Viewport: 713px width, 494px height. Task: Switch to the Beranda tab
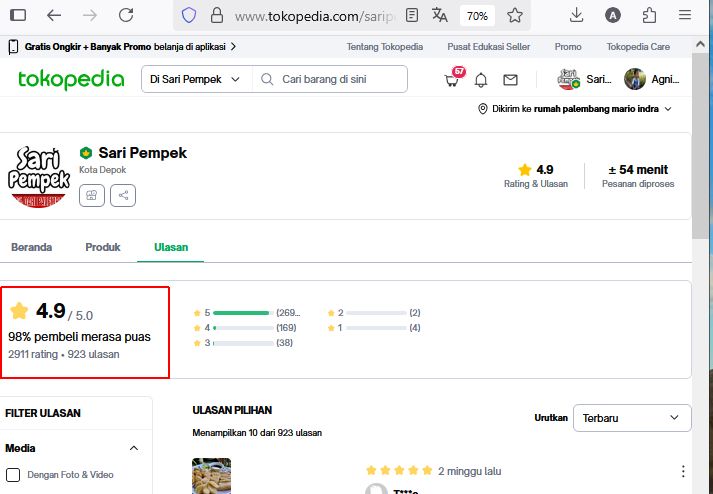coord(31,247)
